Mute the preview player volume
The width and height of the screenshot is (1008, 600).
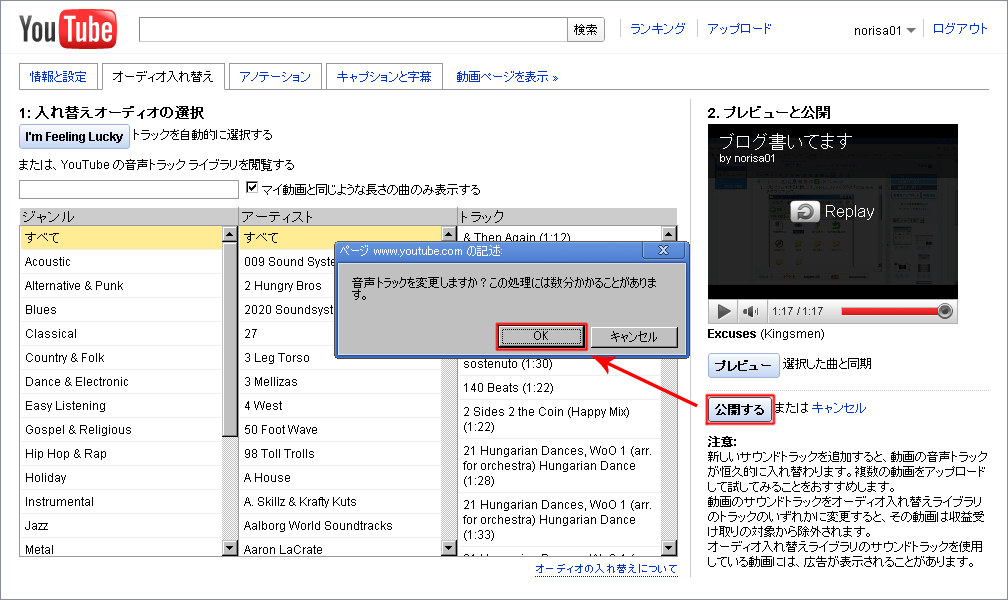[750, 311]
